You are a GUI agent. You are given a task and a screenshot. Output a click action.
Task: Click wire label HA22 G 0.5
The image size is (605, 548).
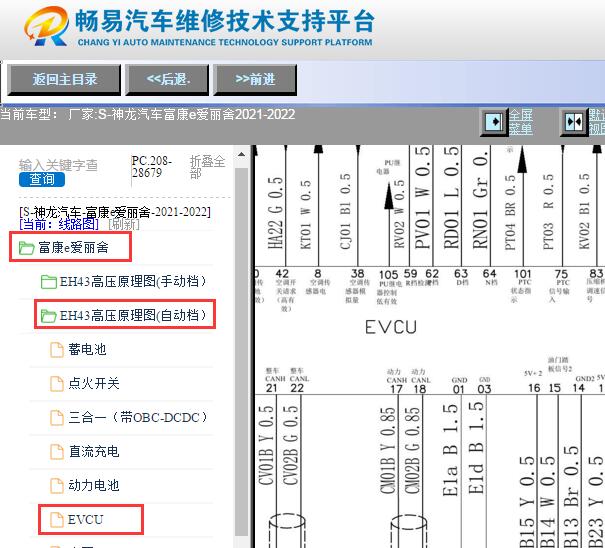click(275, 213)
